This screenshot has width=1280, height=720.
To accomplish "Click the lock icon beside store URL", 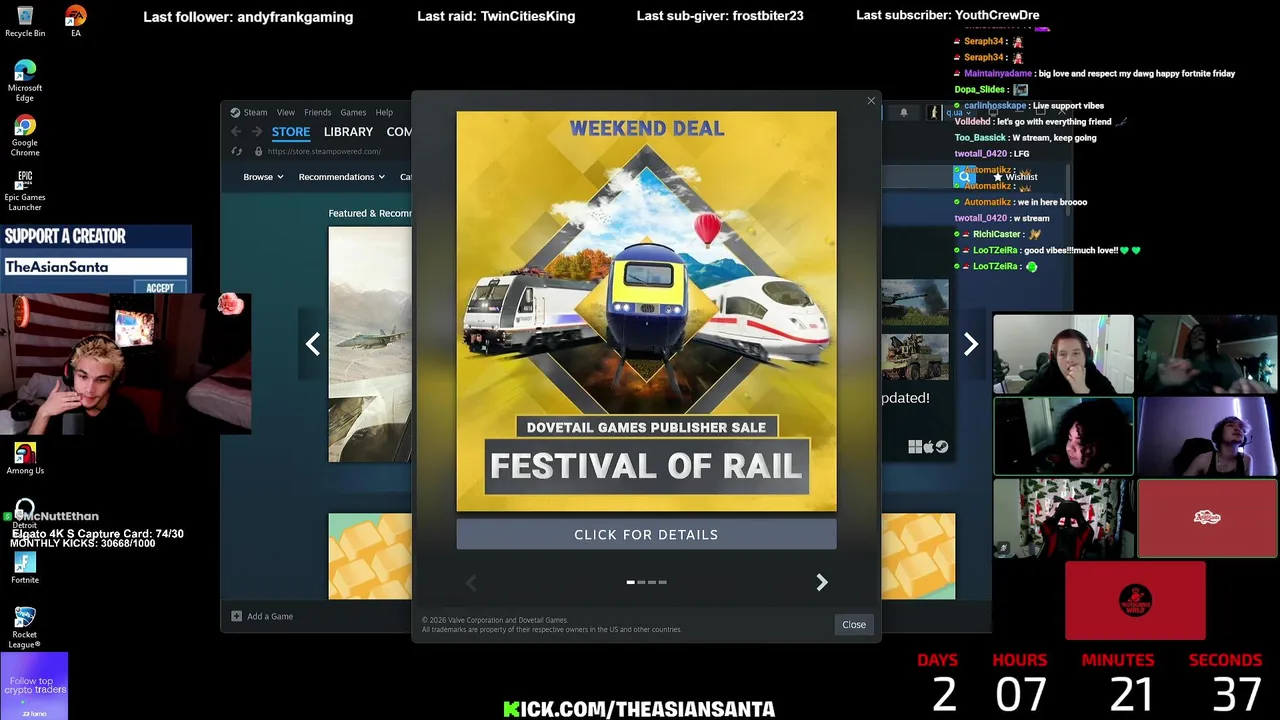I will point(258,151).
